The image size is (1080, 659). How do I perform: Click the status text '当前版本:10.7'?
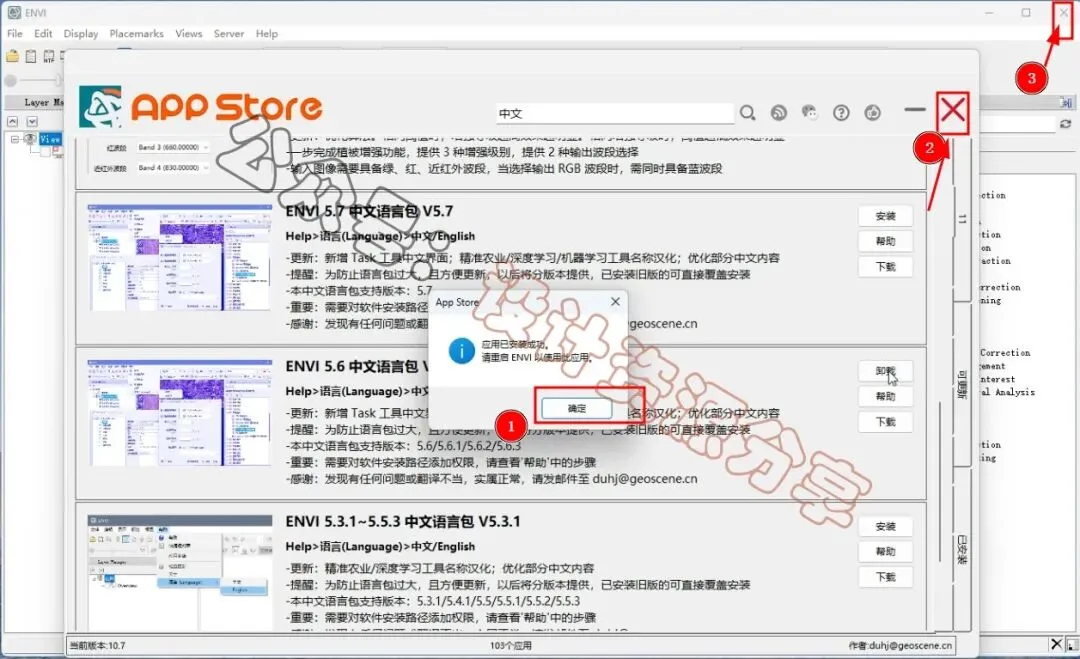[x=97, y=645]
